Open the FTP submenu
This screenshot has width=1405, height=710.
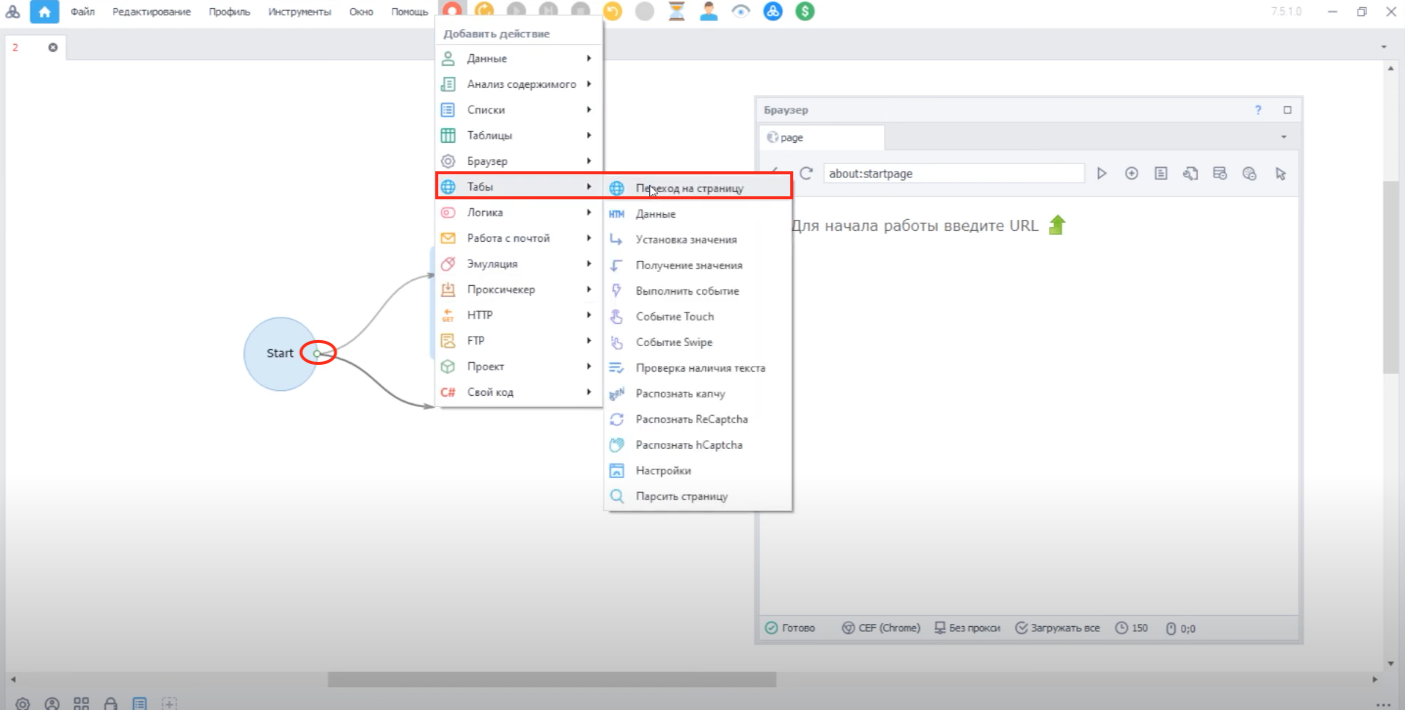519,341
